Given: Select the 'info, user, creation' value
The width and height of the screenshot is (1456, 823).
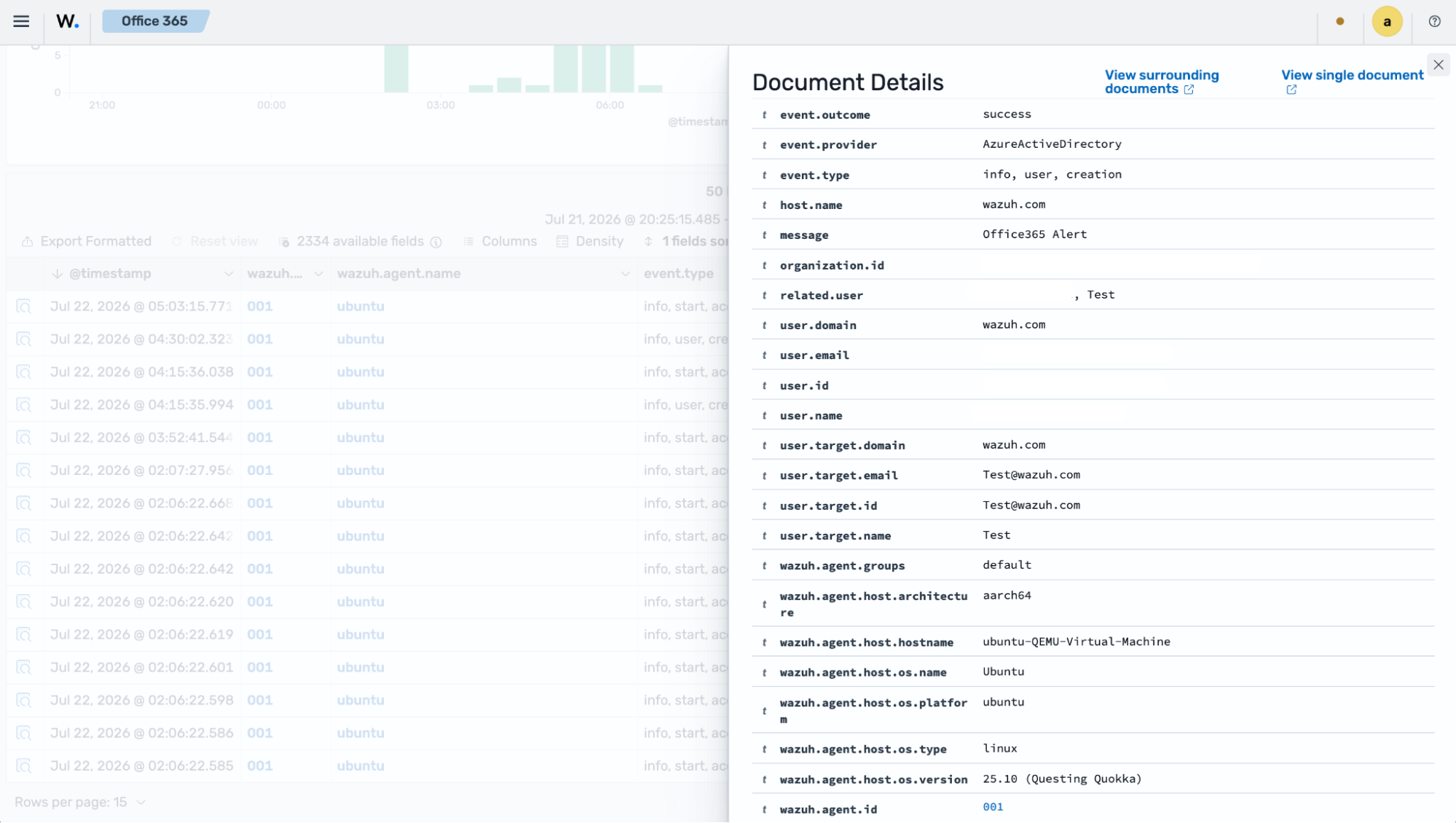Looking at the screenshot, I should pyautogui.click(x=1052, y=175).
